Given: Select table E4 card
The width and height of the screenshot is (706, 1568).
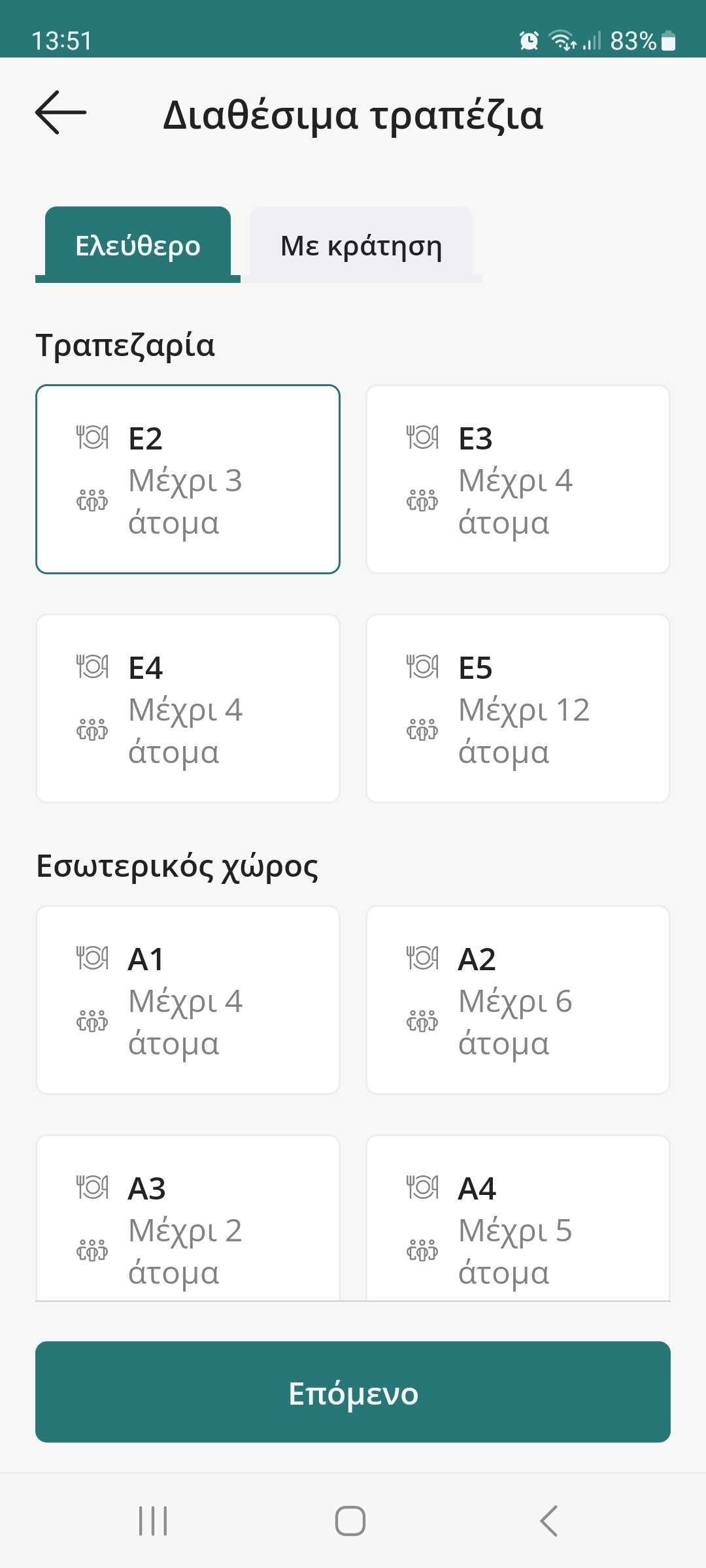Looking at the screenshot, I should [188, 708].
